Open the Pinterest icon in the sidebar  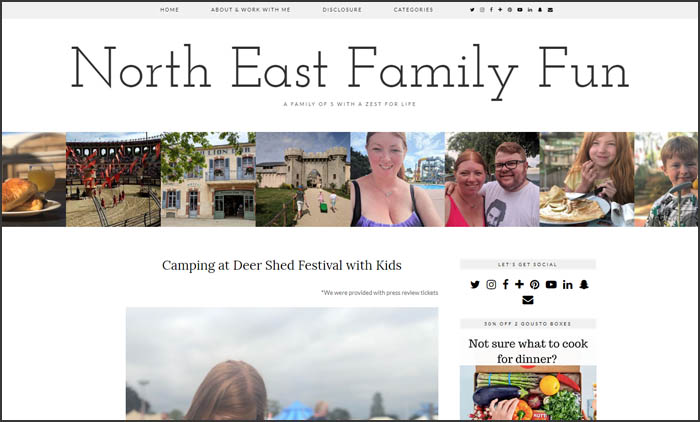535,284
